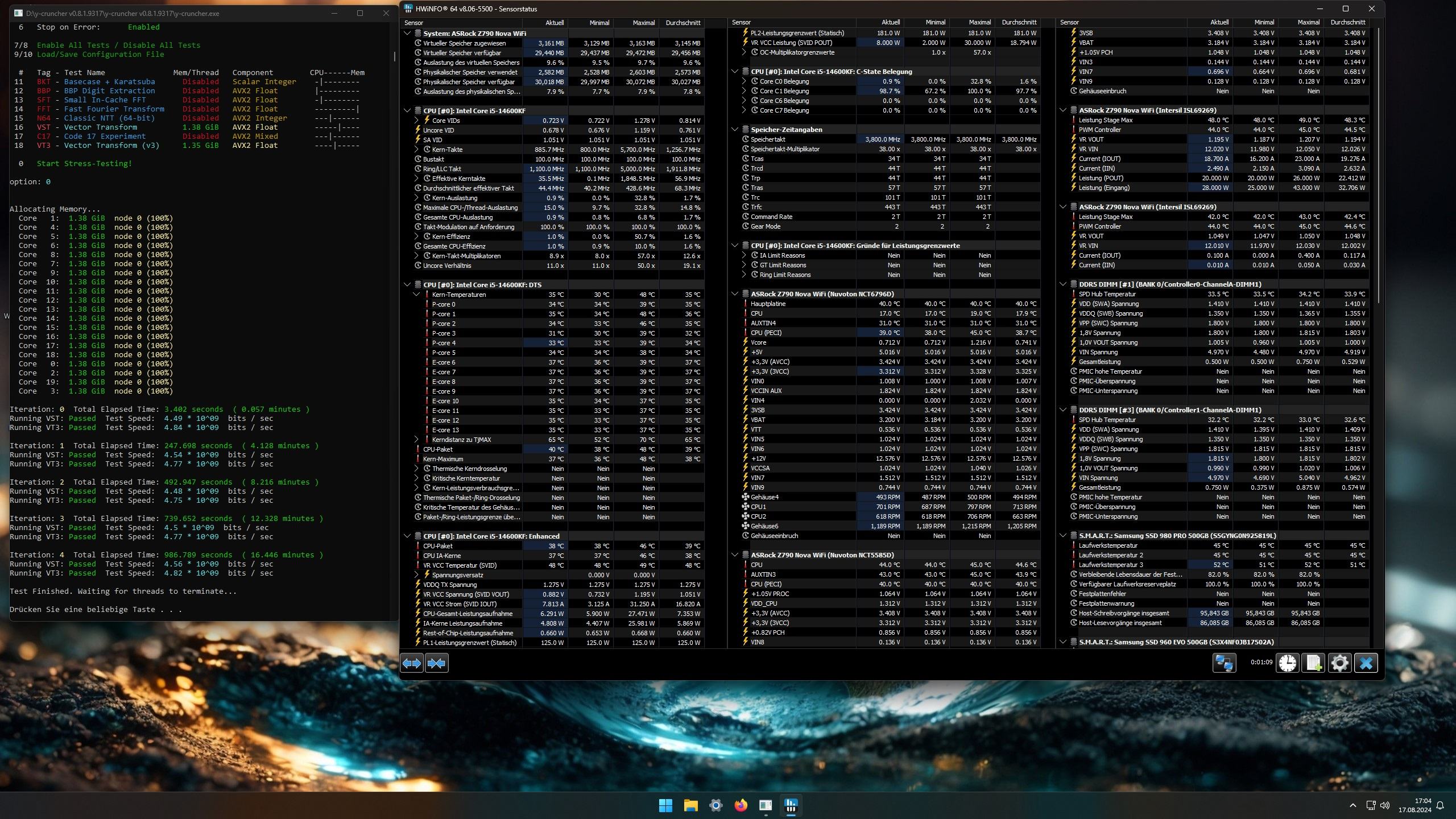Click Durchschnitt column header in leftmost panel
Viewport: 1456px width, 819px height.
click(682, 23)
